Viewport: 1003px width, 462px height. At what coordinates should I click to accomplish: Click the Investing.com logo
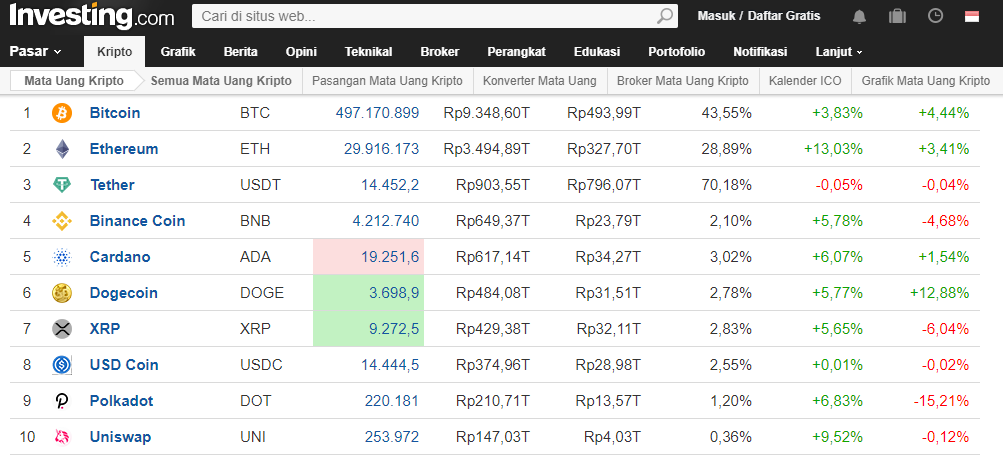[91, 16]
